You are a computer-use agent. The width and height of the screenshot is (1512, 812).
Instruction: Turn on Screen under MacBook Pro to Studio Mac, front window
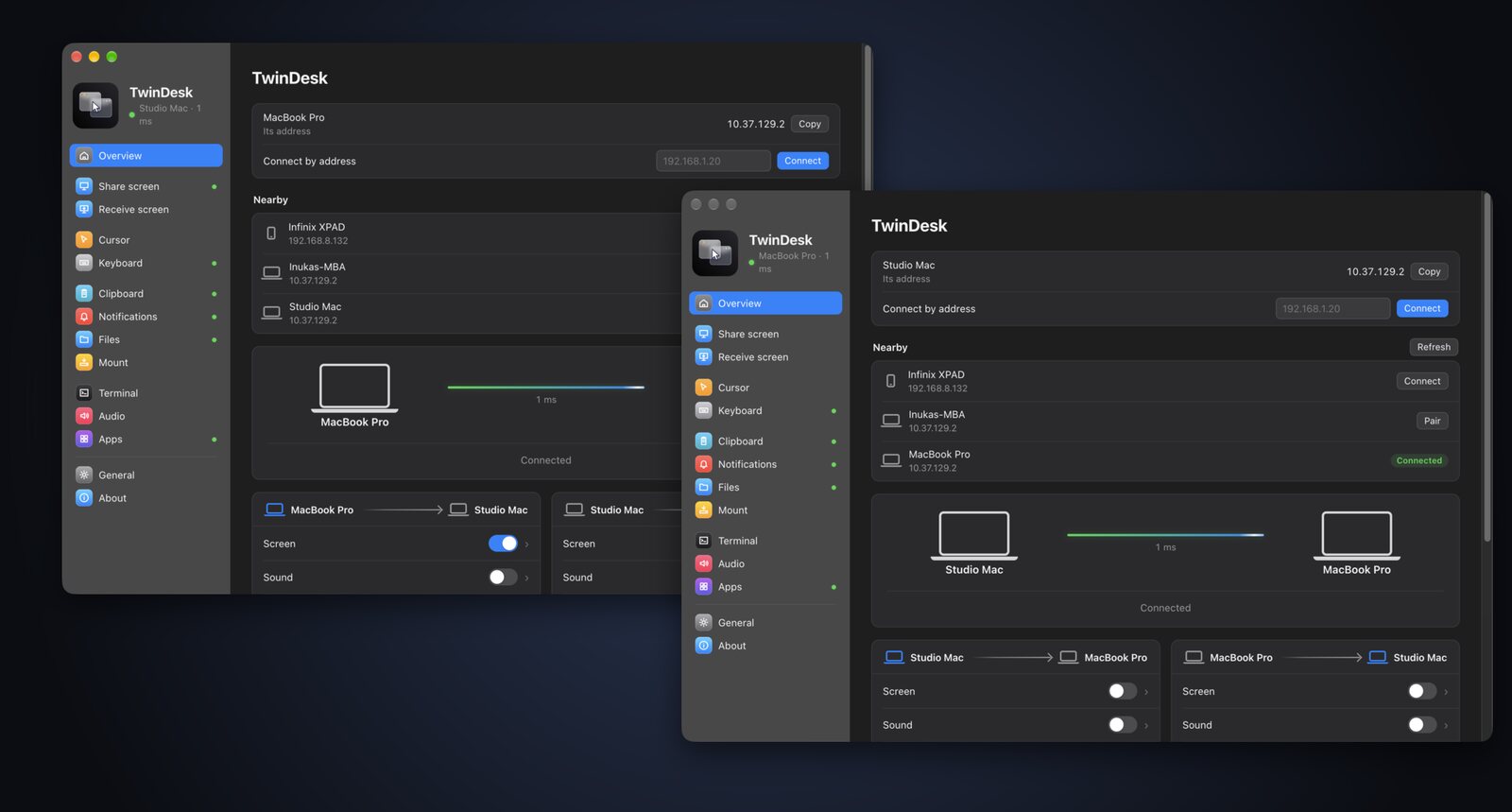(x=1421, y=691)
